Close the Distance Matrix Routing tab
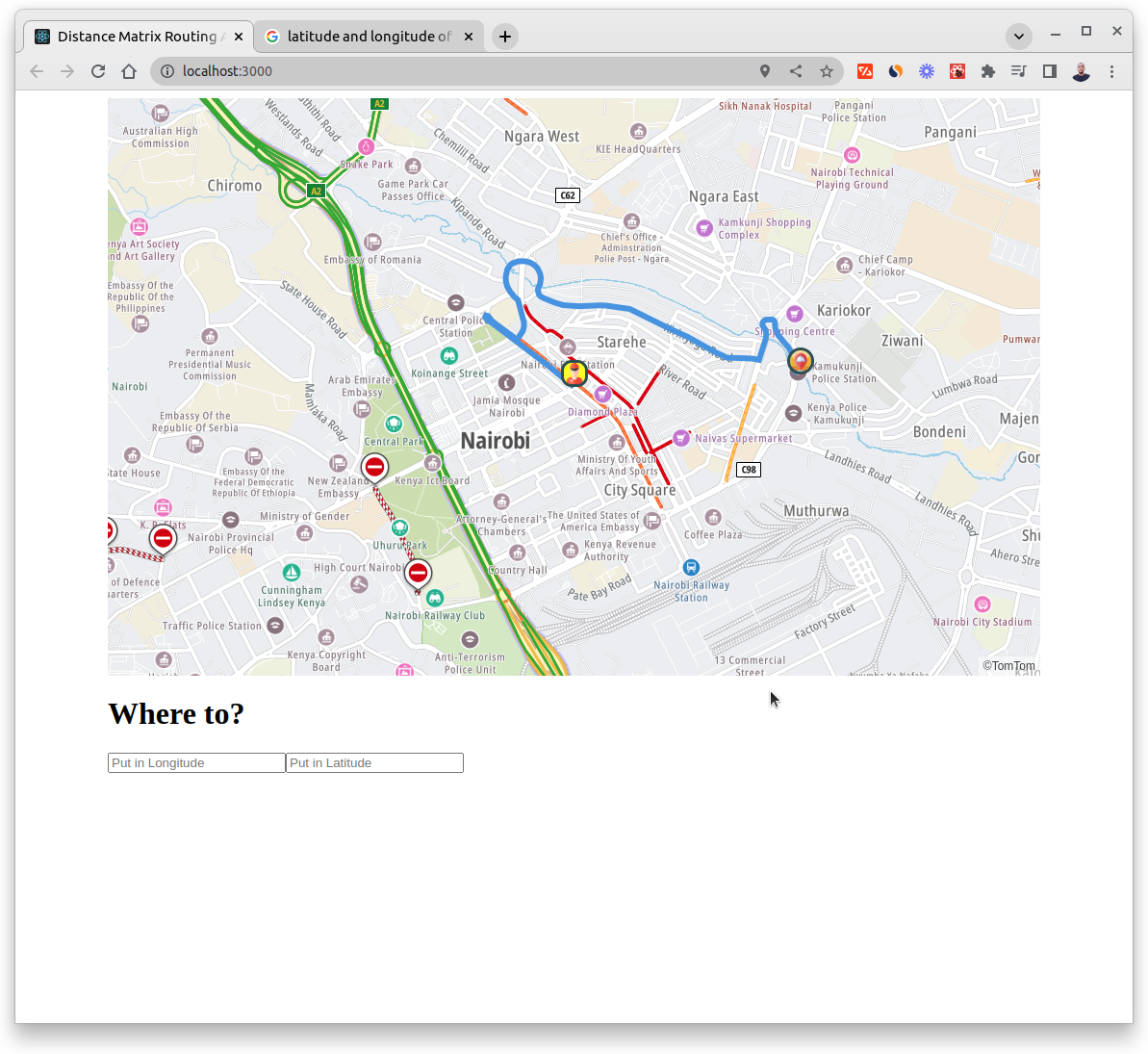Screen dimensions: 1148x1054 point(238,37)
